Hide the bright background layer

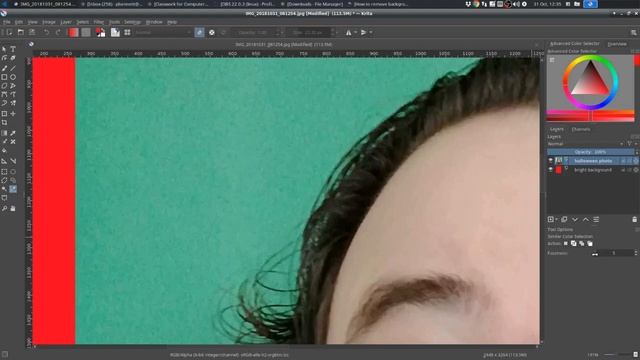551,169
